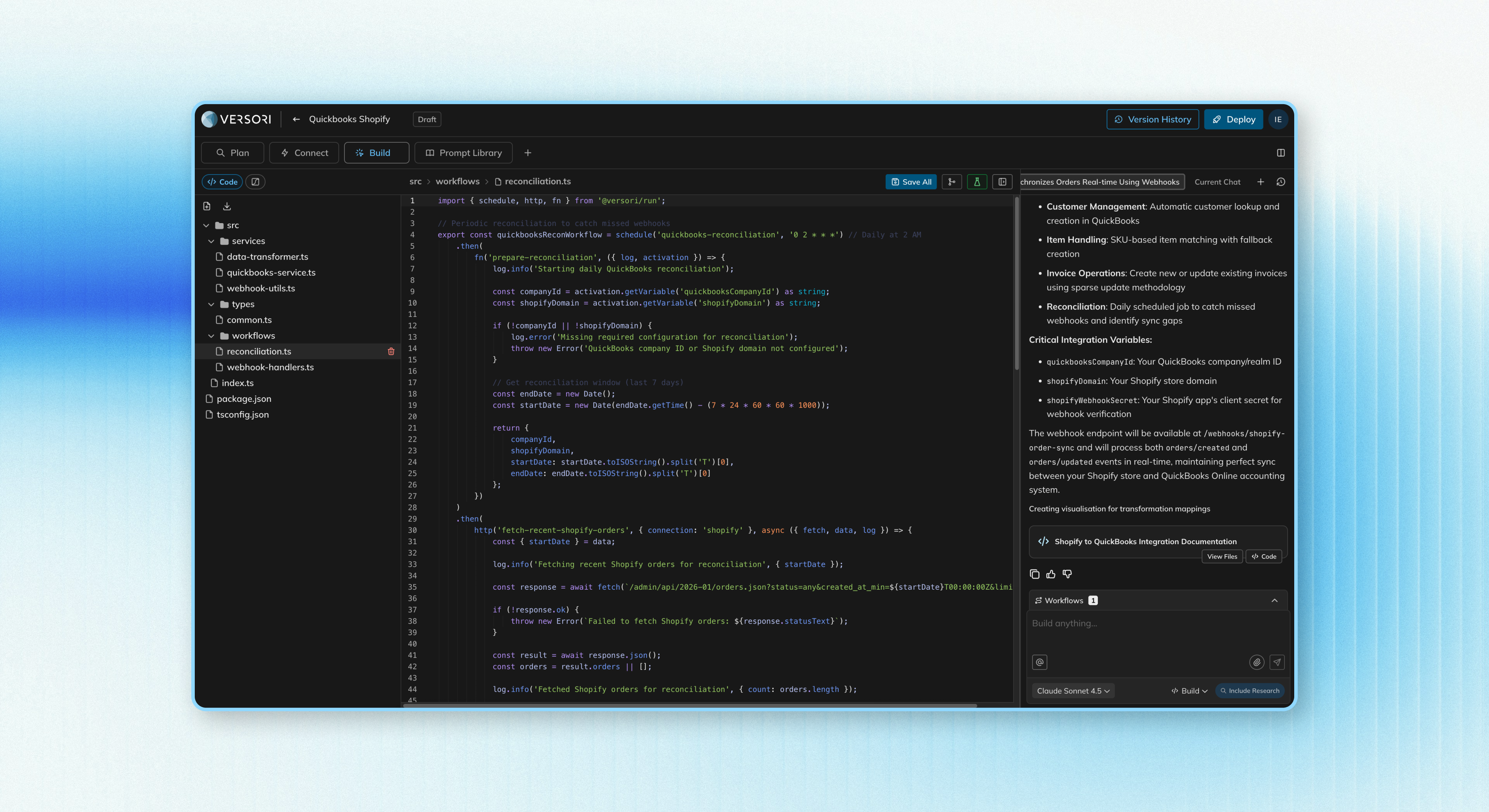Image resolution: width=1489 pixels, height=812 pixels.
Task: Collapse the Workflows panel chevron
Action: [x=1274, y=601]
